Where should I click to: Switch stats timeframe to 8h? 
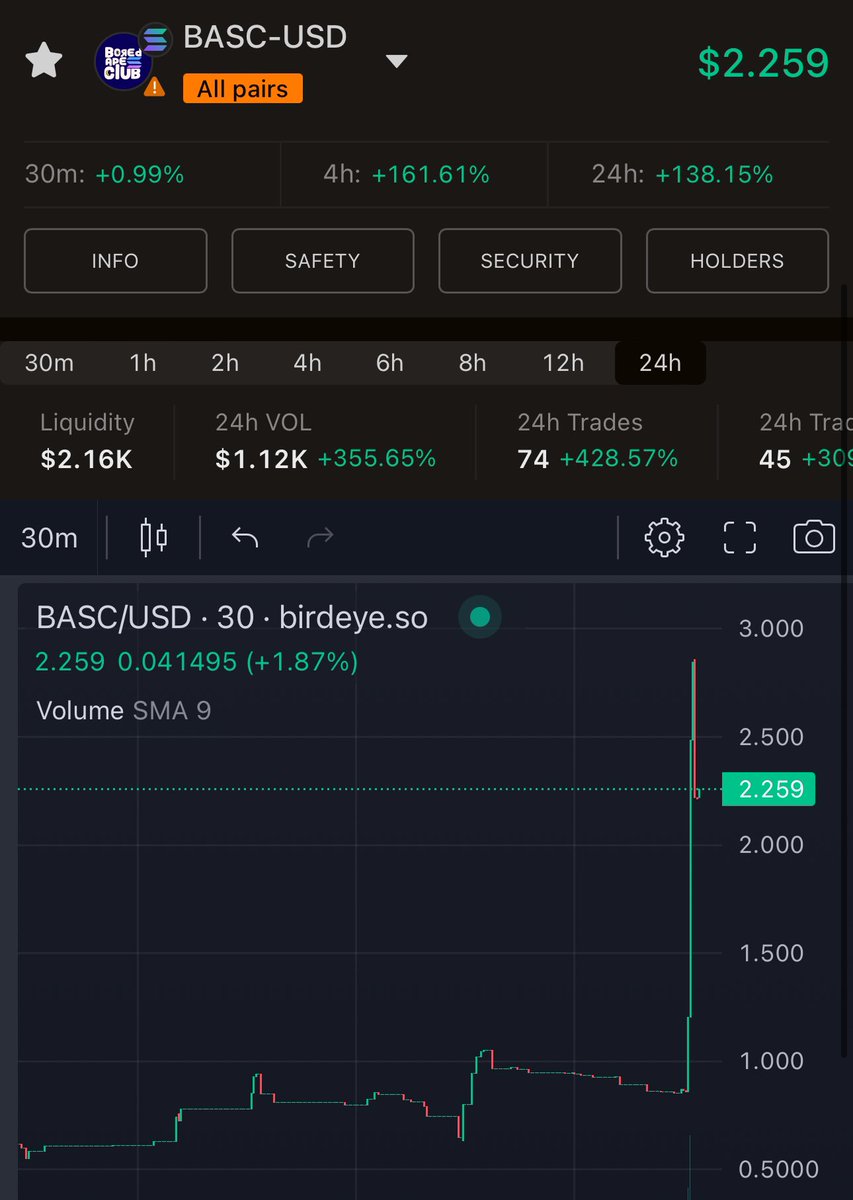pyautogui.click(x=472, y=363)
